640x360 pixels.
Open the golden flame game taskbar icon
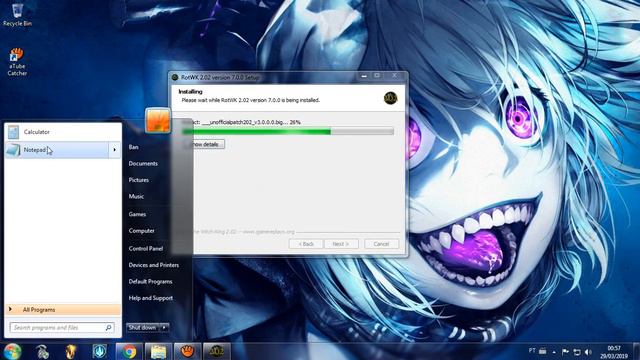pos(71,351)
